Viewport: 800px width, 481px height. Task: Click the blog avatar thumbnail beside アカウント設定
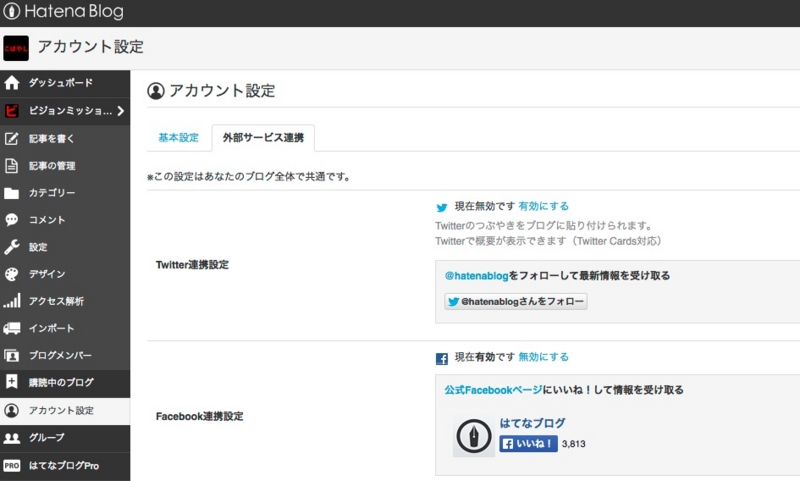[x=16, y=48]
